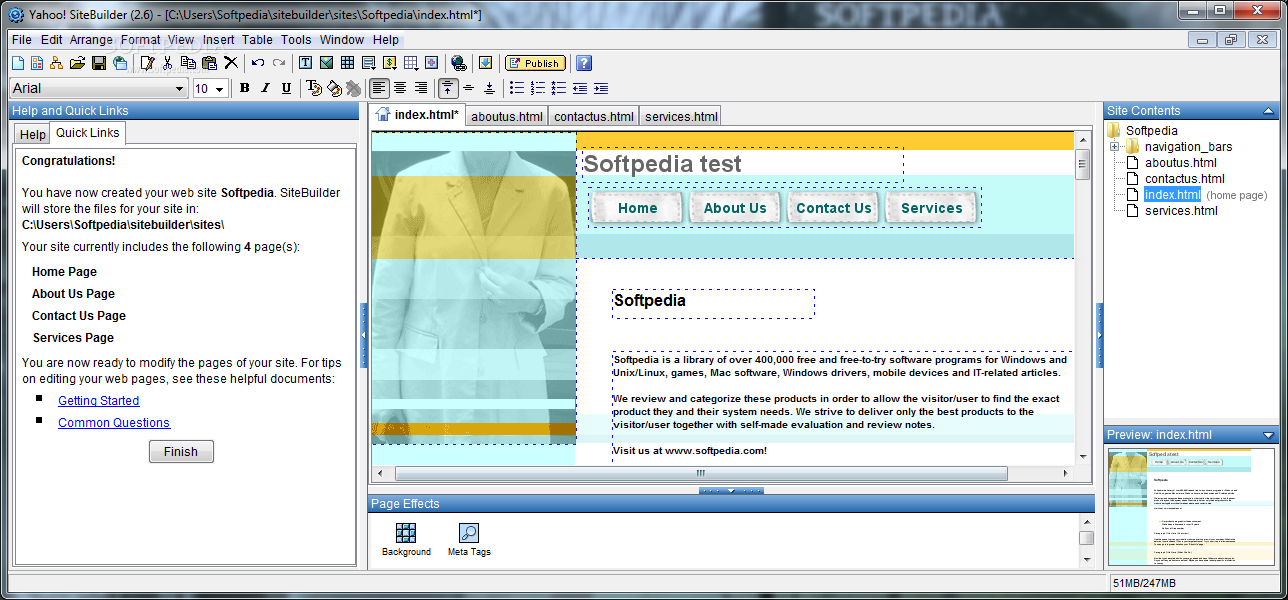Screen dimensions: 1288x600
Task: Insert a table with the grid icon
Action: click(x=347, y=63)
